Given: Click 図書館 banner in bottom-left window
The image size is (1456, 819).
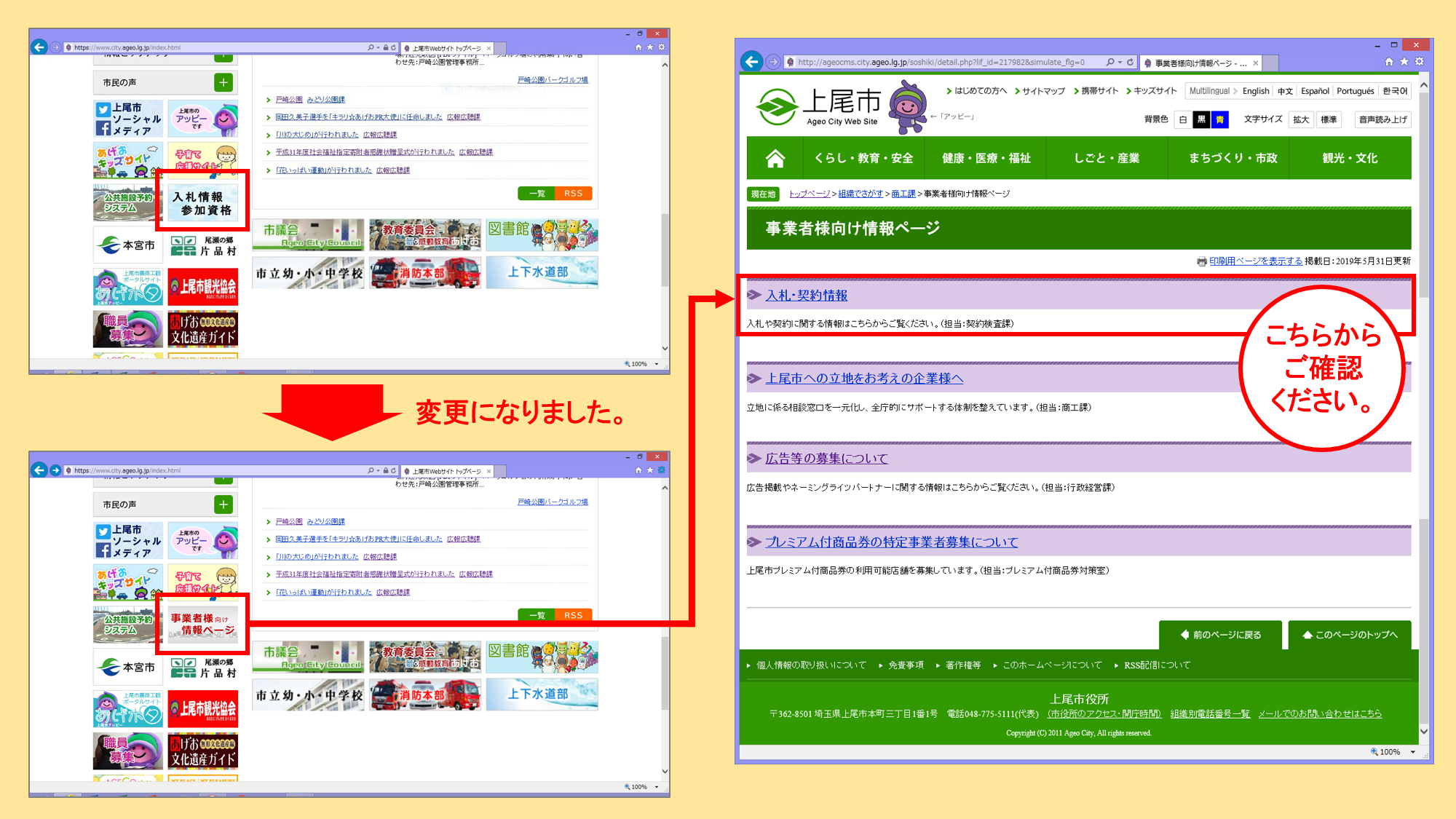Looking at the screenshot, I should coord(542,657).
